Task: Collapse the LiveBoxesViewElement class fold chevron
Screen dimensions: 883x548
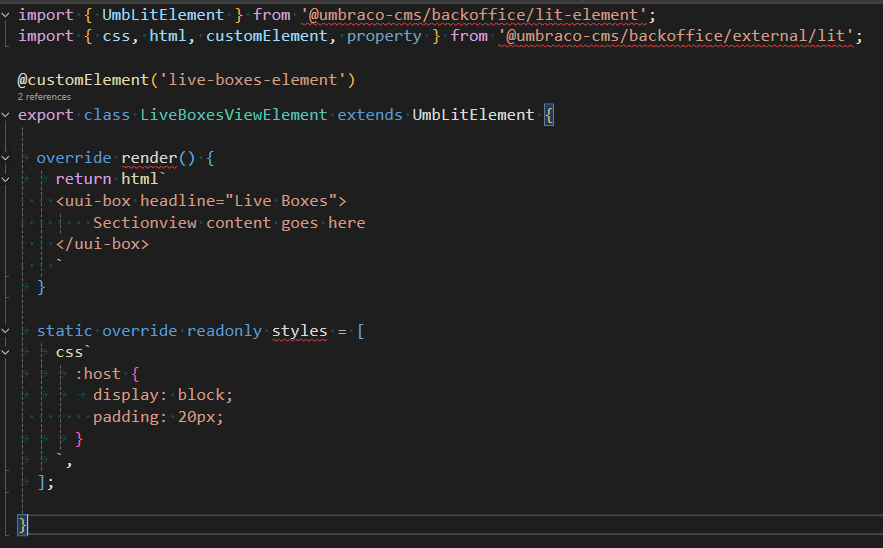Action: 6,115
